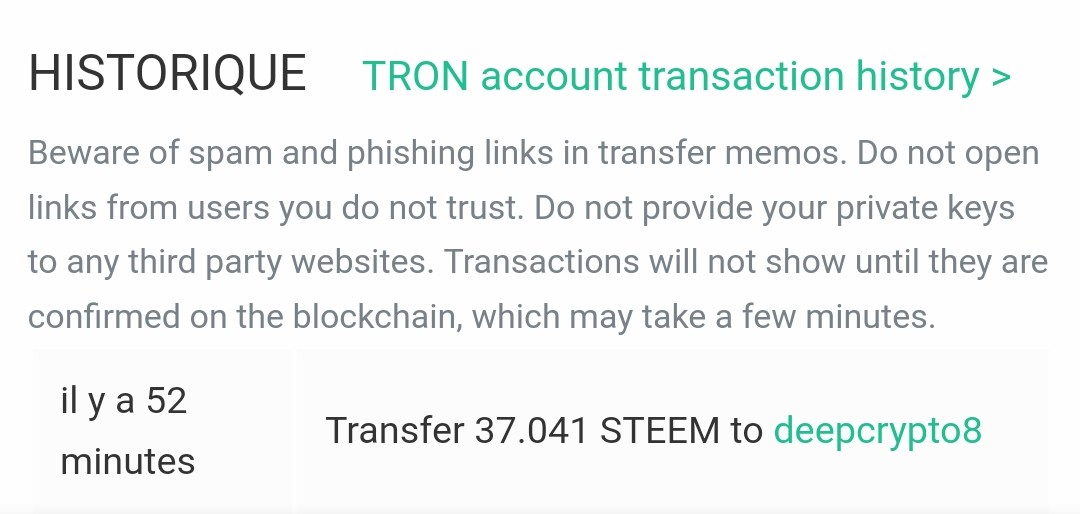Click the word 'minutes' in timestamp cell

(128, 462)
